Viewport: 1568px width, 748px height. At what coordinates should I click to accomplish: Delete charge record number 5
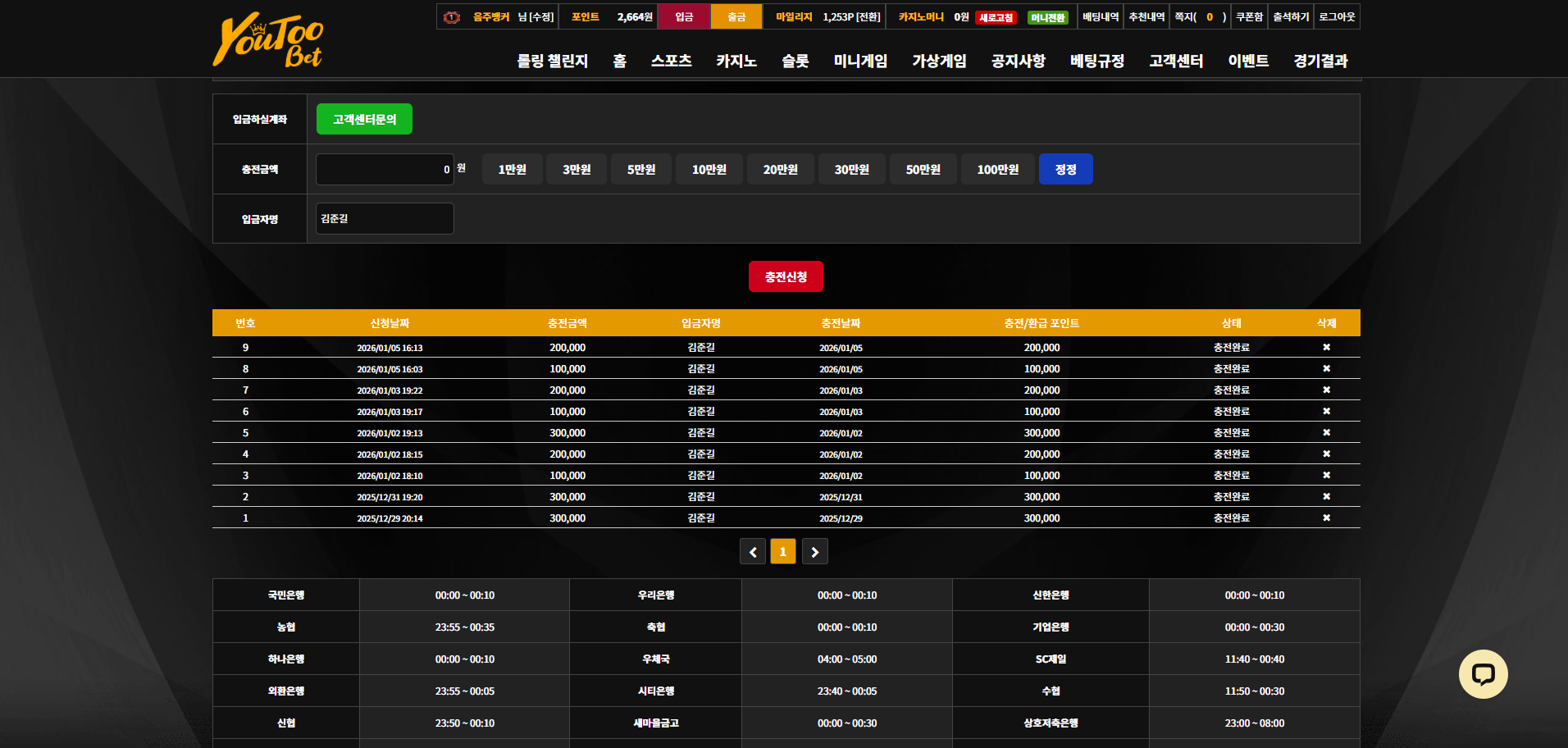click(x=1326, y=433)
